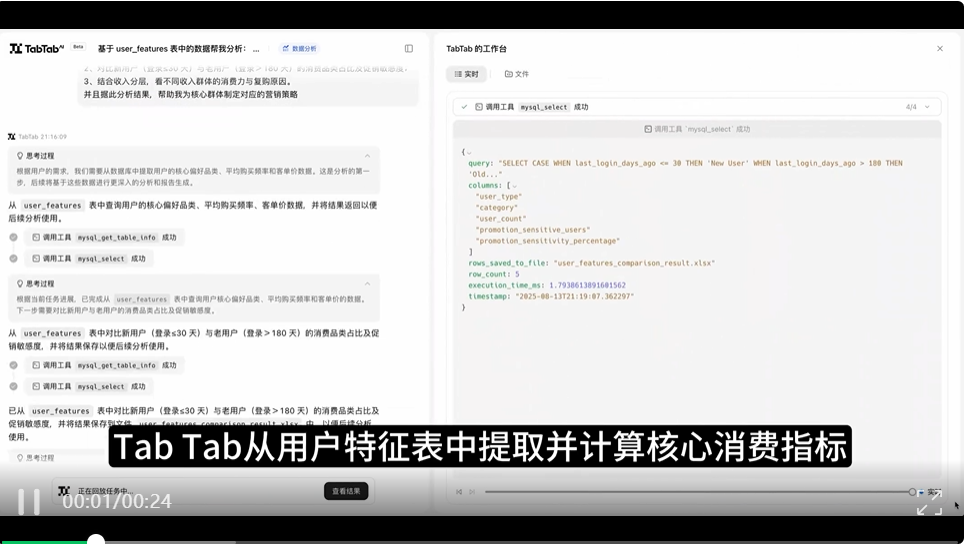Toggle the sidebar panel layout icon

point(409,49)
